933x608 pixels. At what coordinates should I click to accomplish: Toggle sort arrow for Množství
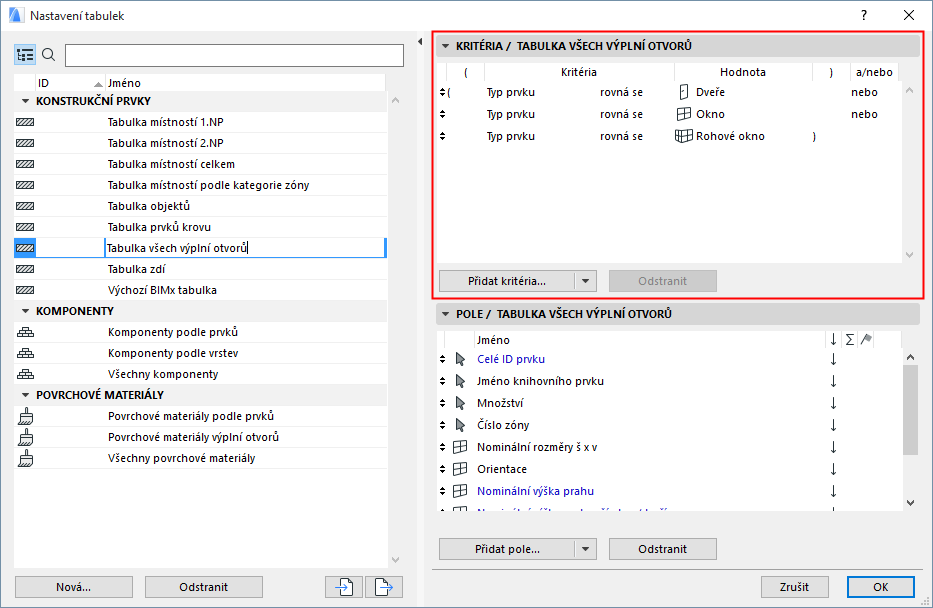pyautogui.click(x=833, y=403)
